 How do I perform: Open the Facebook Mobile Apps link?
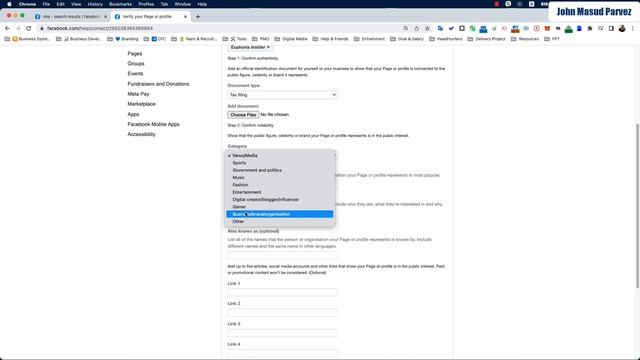153,124
